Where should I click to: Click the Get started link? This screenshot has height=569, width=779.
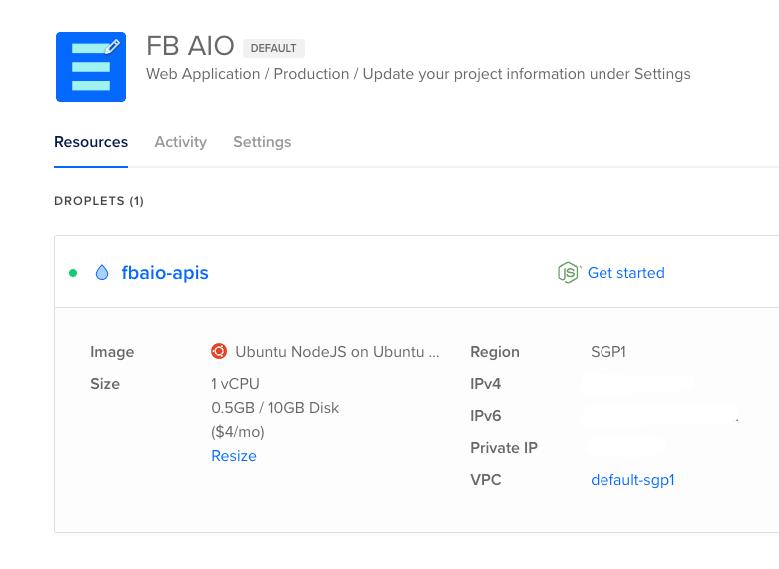click(626, 273)
